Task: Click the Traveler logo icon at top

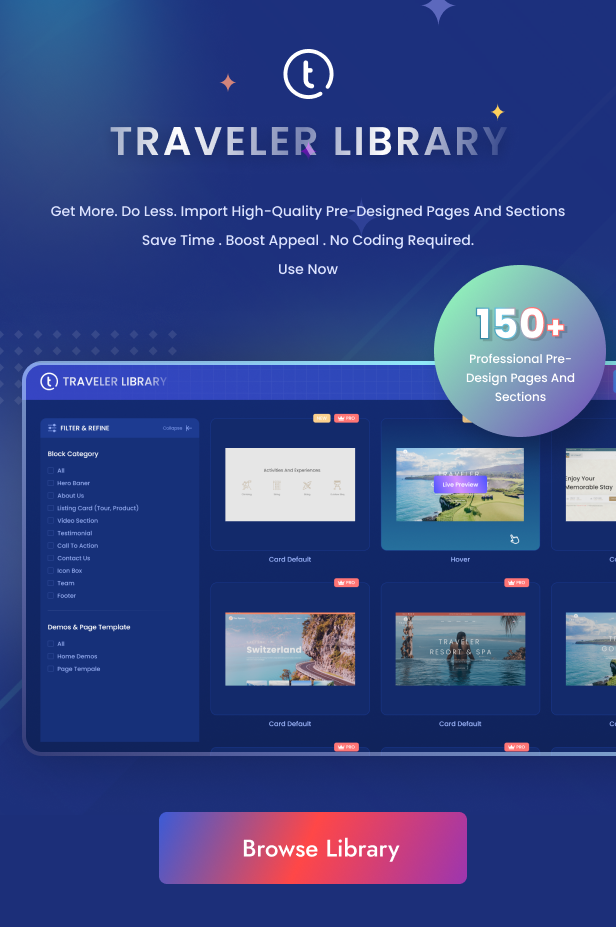Action: (x=308, y=76)
